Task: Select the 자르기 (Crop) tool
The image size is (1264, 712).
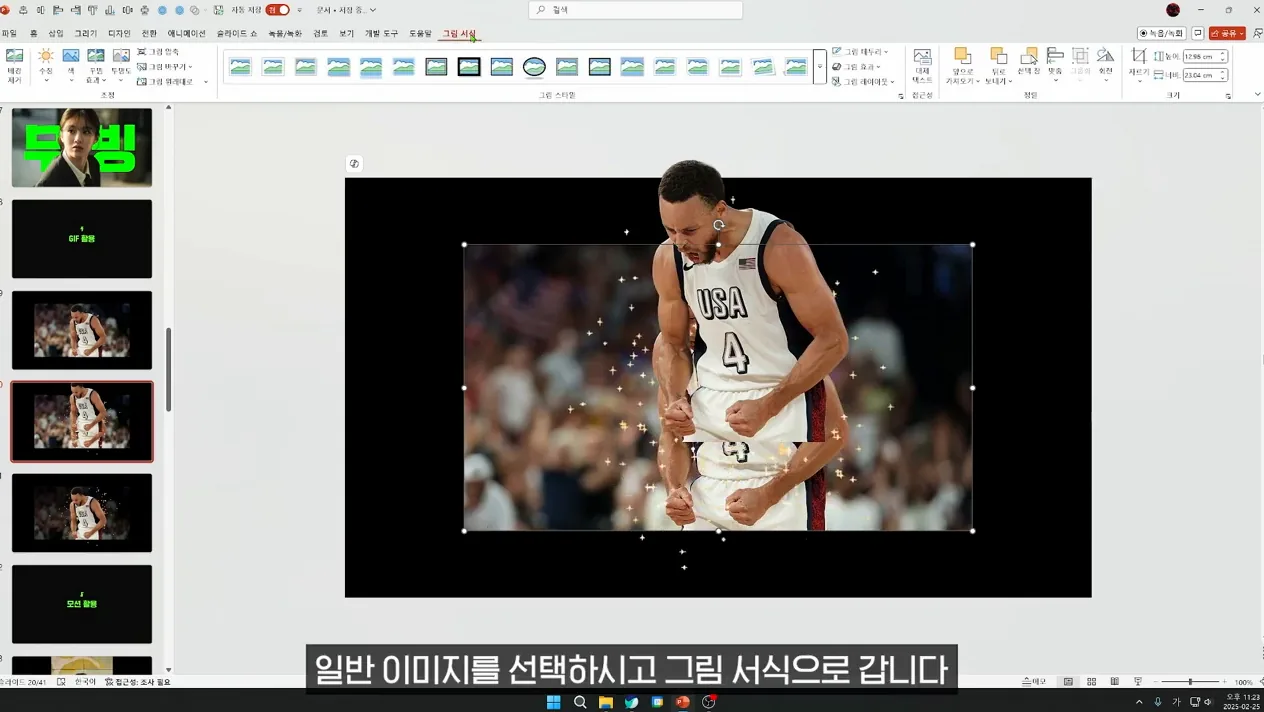Action: tap(1139, 64)
